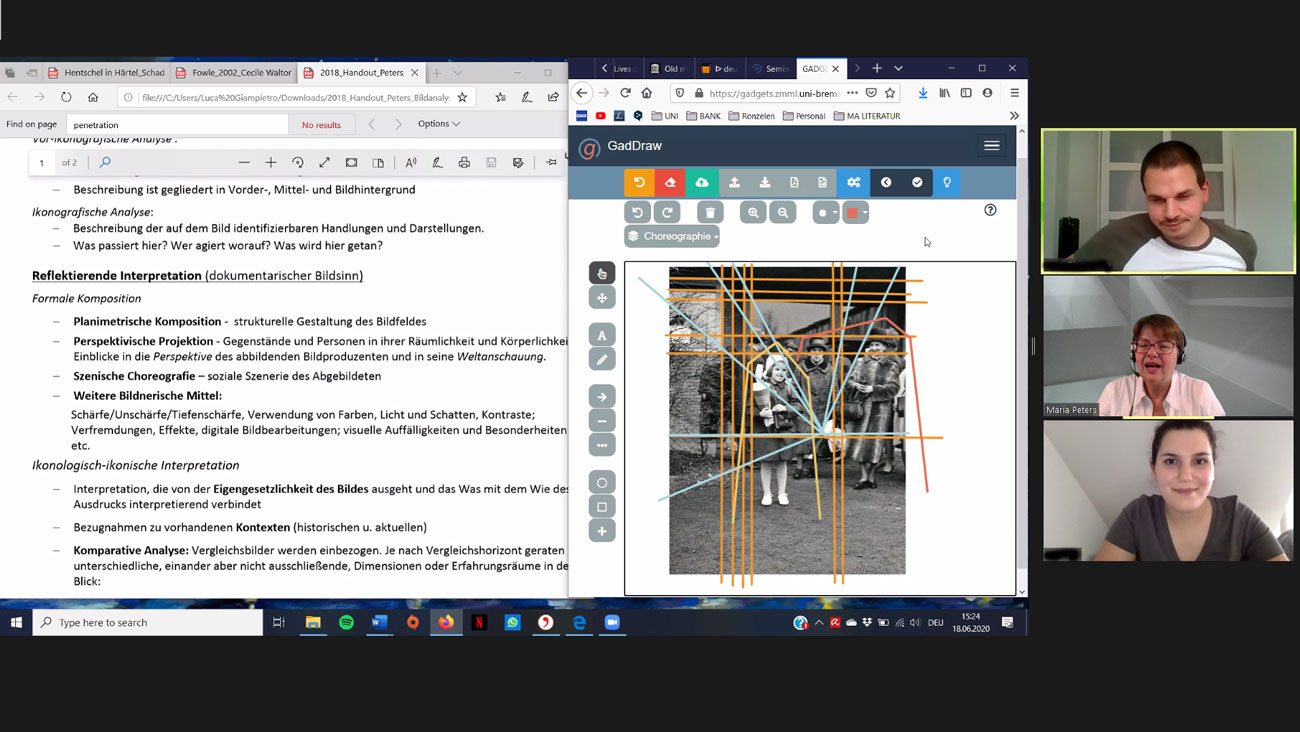This screenshot has width=1300, height=732.
Task: Click the PDF export file icon in GadDraw
Action: click(794, 182)
